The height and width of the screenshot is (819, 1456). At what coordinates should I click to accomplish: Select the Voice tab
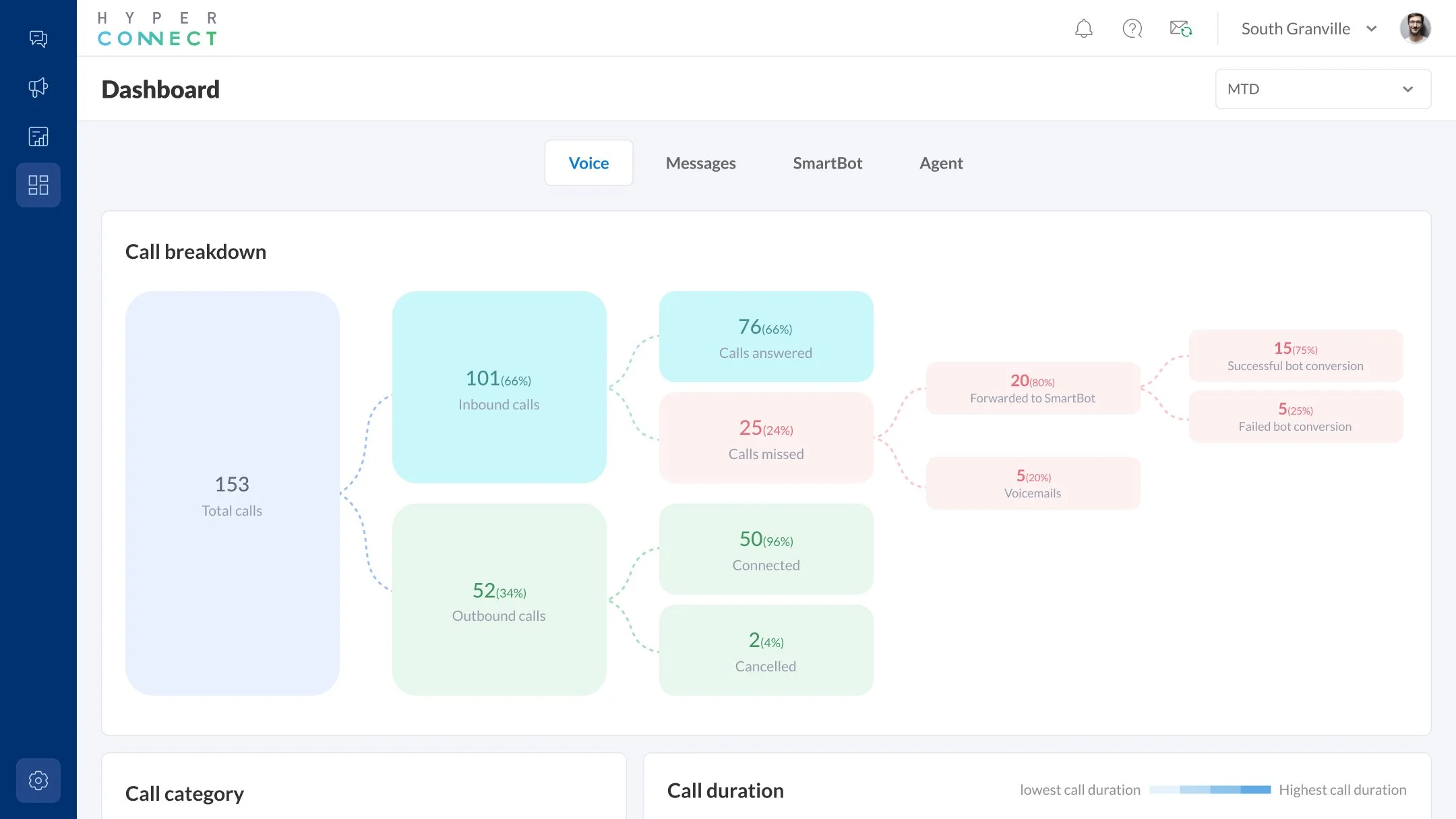pos(588,163)
